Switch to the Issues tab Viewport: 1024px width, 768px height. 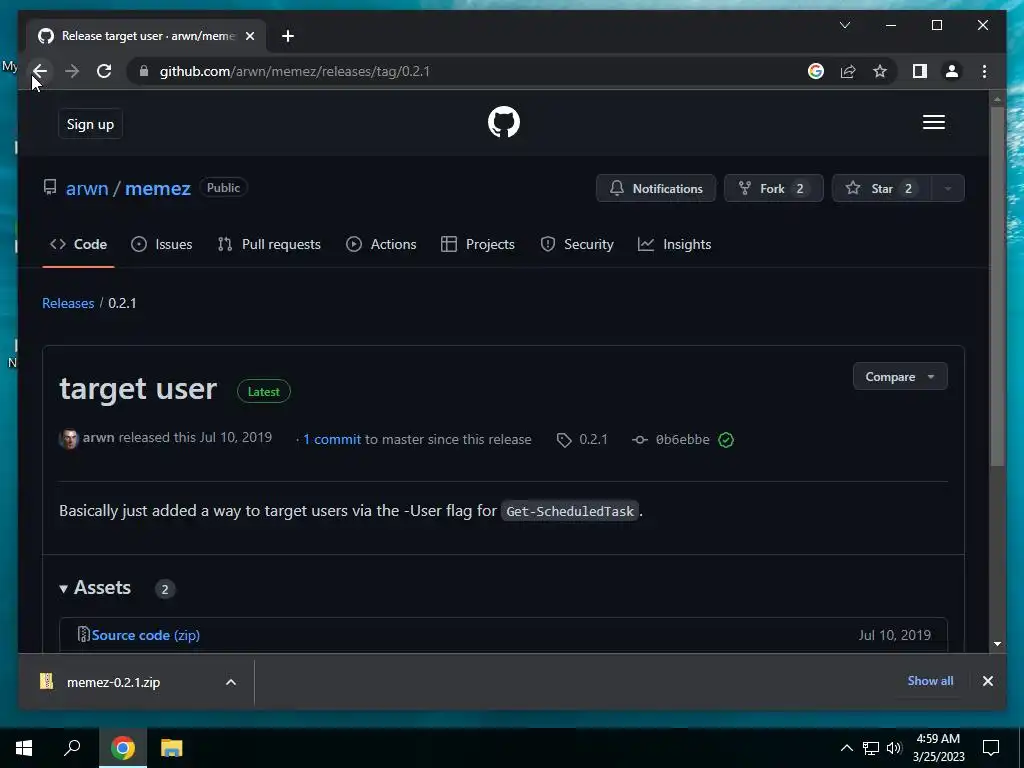[x=161, y=244]
